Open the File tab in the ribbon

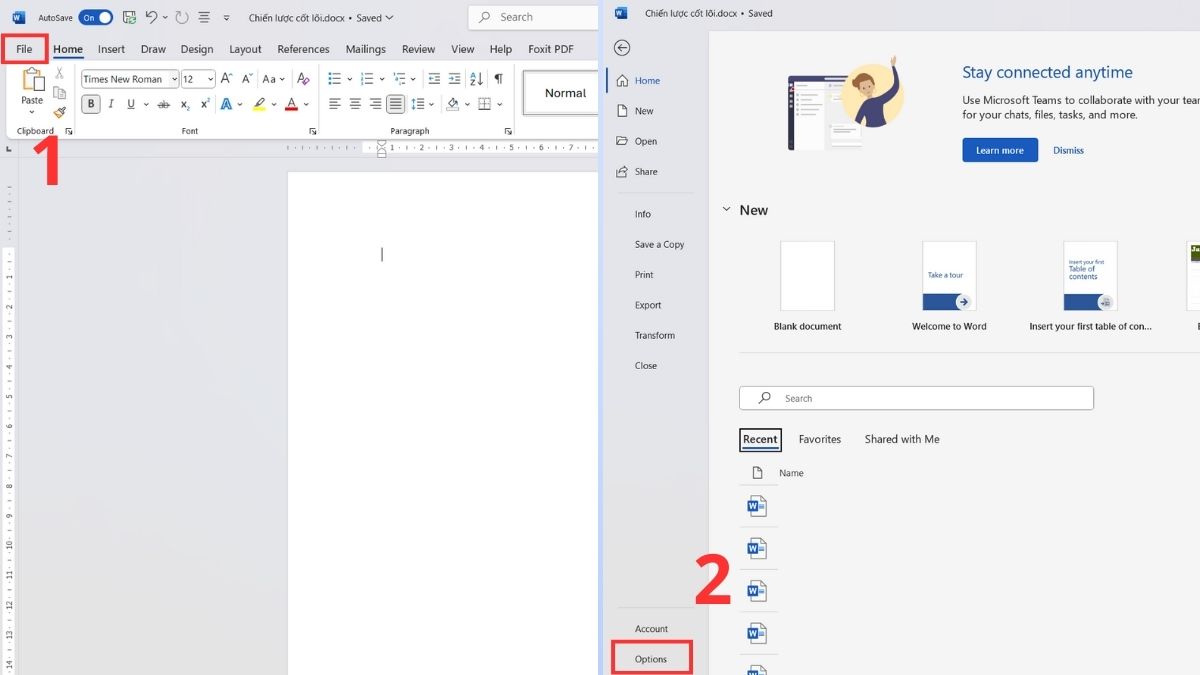[x=24, y=49]
